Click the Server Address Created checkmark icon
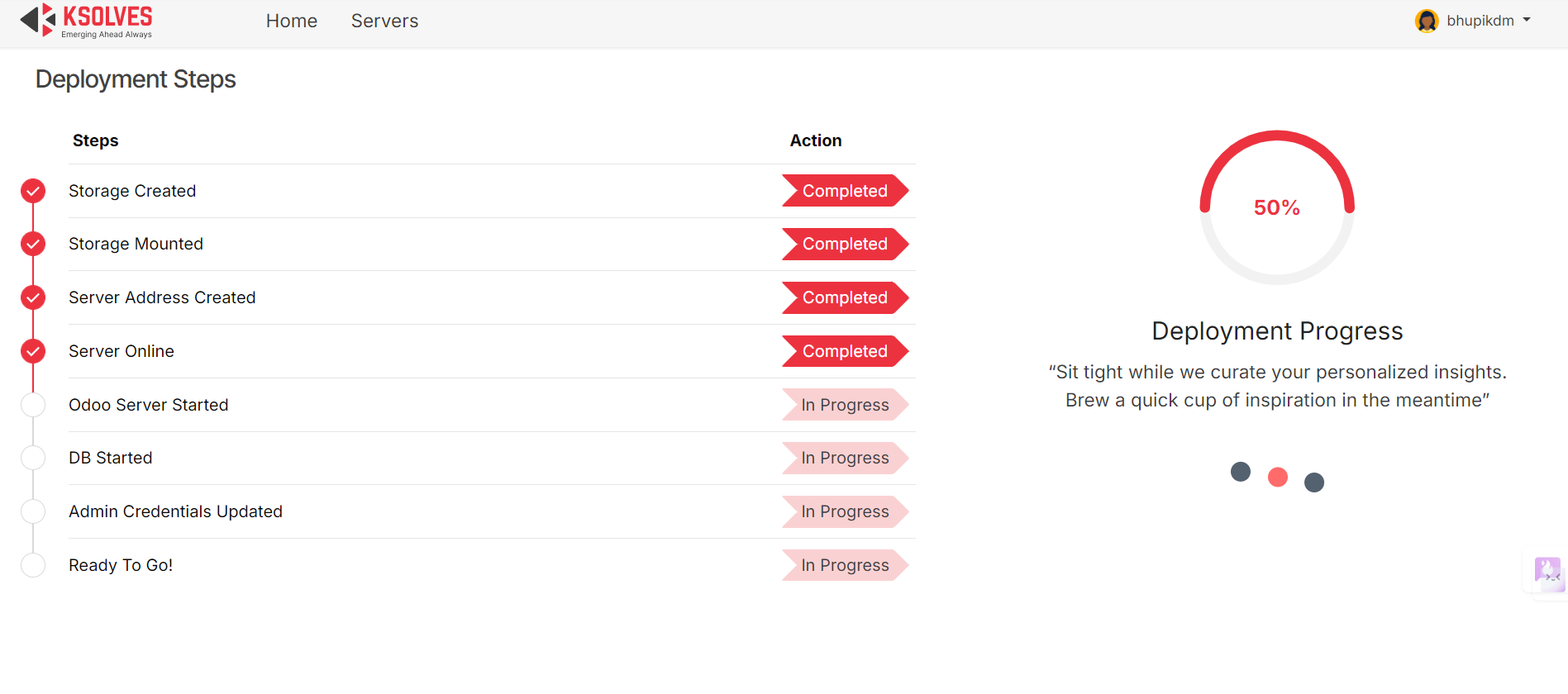 pos(33,297)
